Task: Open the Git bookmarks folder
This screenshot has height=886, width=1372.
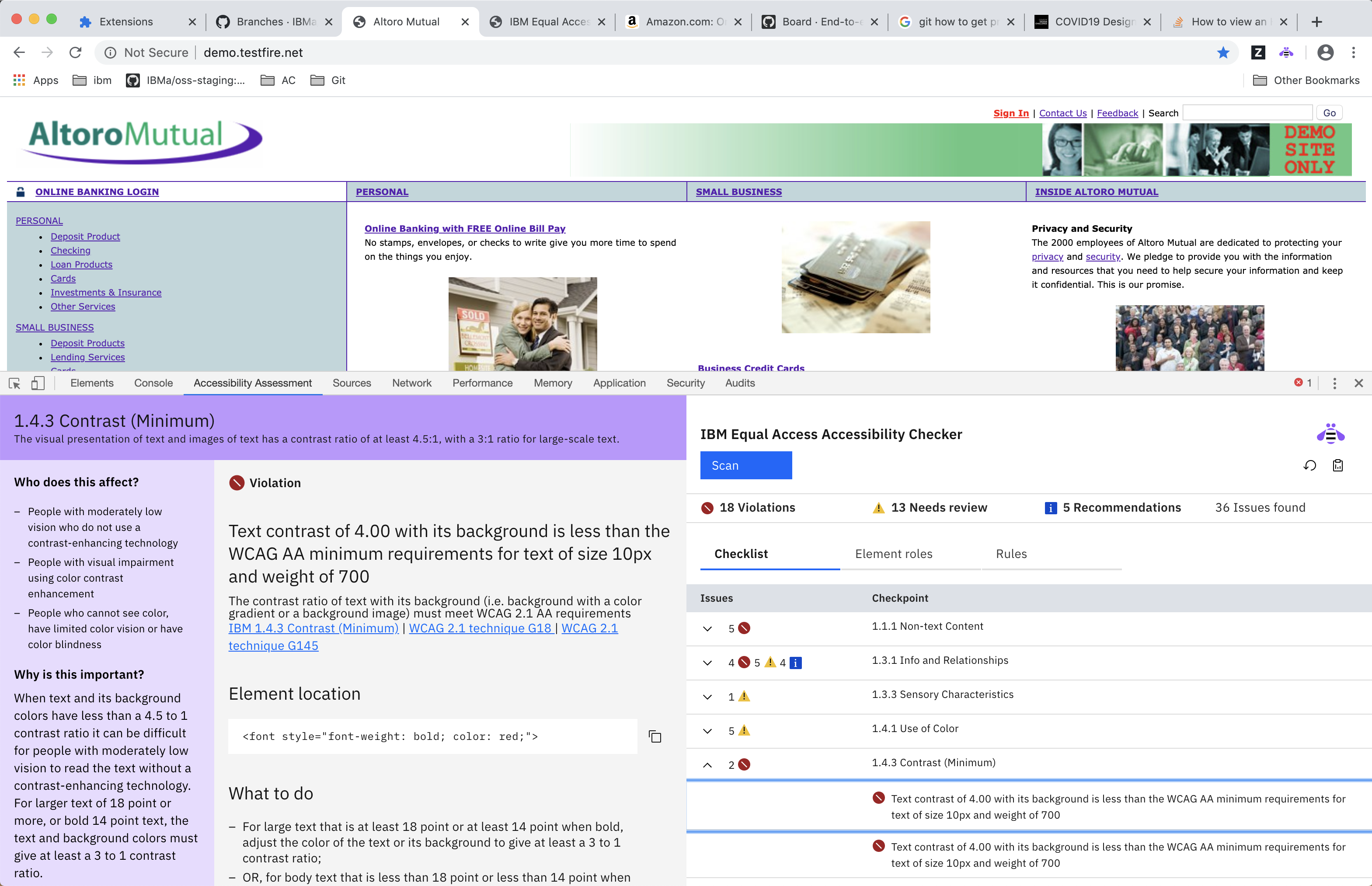Action: pyautogui.click(x=328, y=80)
